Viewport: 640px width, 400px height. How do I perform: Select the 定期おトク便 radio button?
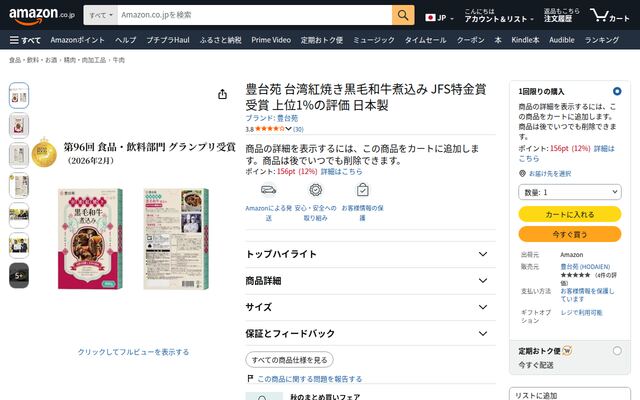617,351
